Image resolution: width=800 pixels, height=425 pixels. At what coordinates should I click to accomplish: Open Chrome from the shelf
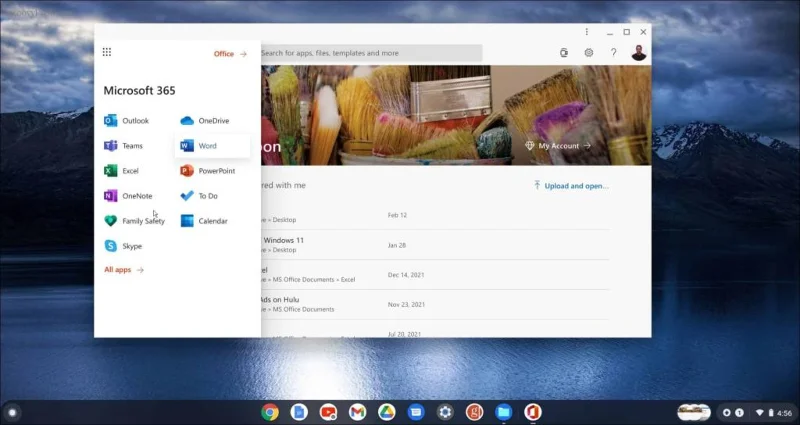click(270, 412)
